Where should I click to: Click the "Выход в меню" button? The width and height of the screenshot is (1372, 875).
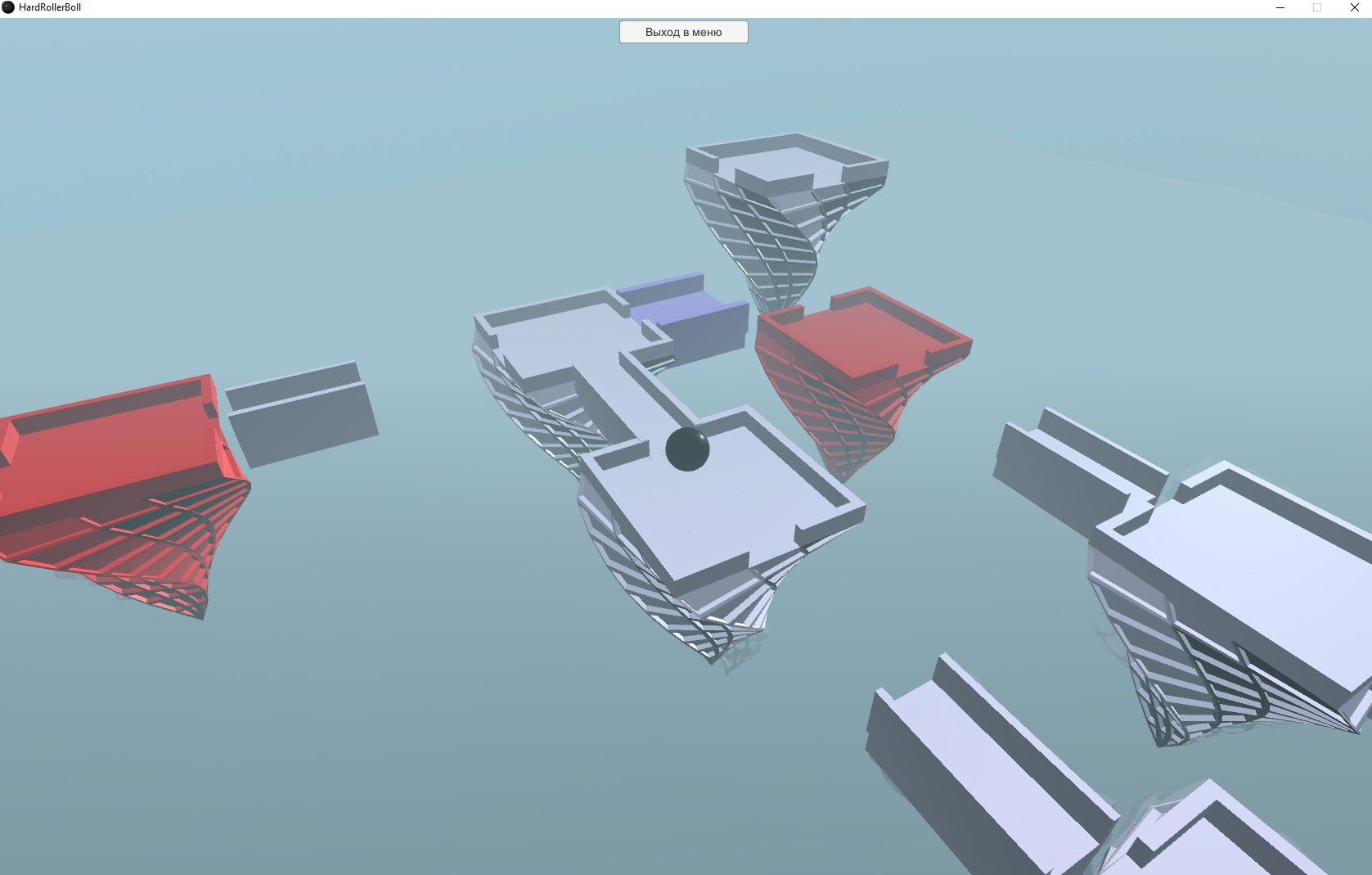click(683, 32)
